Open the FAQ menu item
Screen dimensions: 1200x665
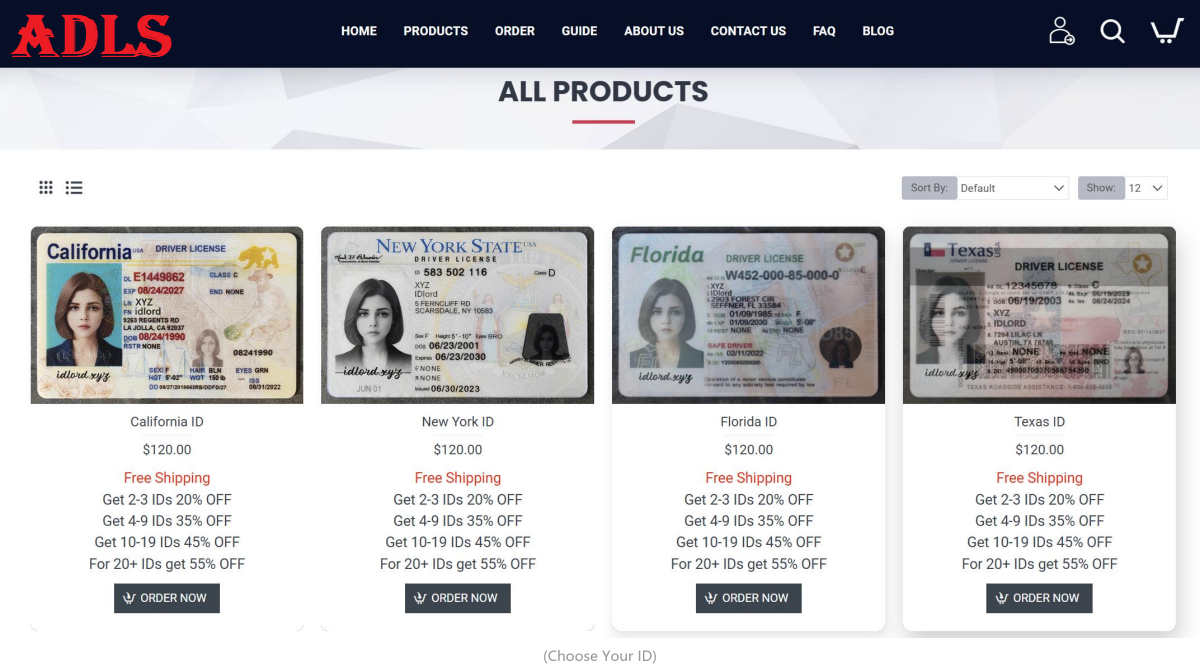coord(824,31)
